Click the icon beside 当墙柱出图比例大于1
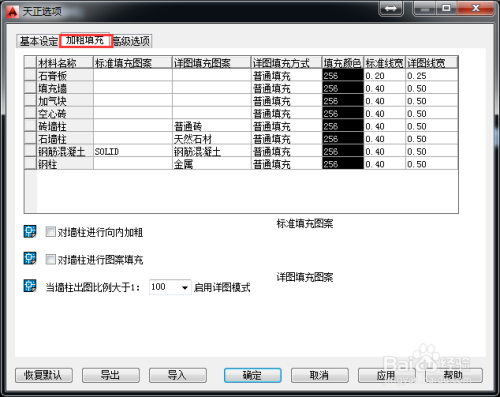This screenshot has height=397, width=500. (x=30, y=286)
